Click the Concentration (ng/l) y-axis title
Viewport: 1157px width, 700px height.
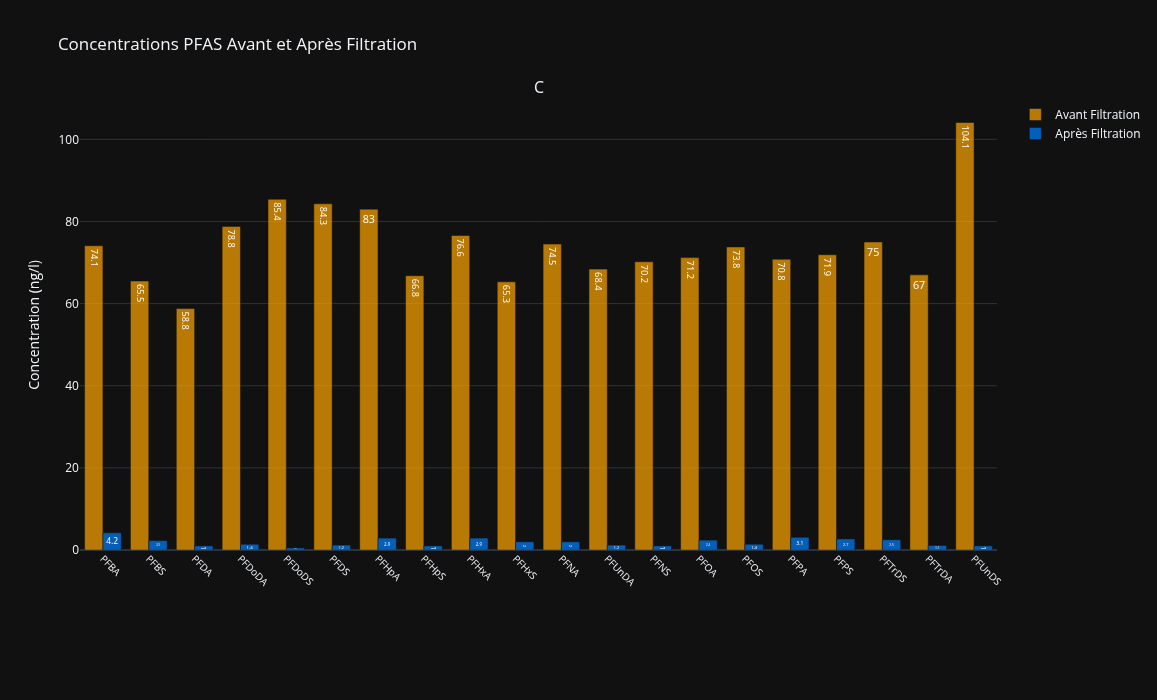click(x=35, y=324)
